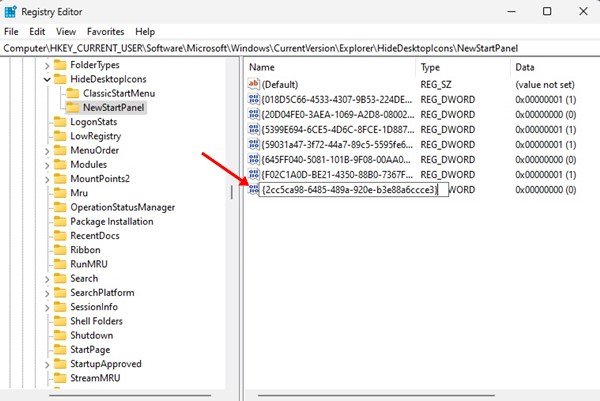The width and height of the screenshot is (600, 401).
Task: Select the NewStartPanel folder icon
Action: 73,108
